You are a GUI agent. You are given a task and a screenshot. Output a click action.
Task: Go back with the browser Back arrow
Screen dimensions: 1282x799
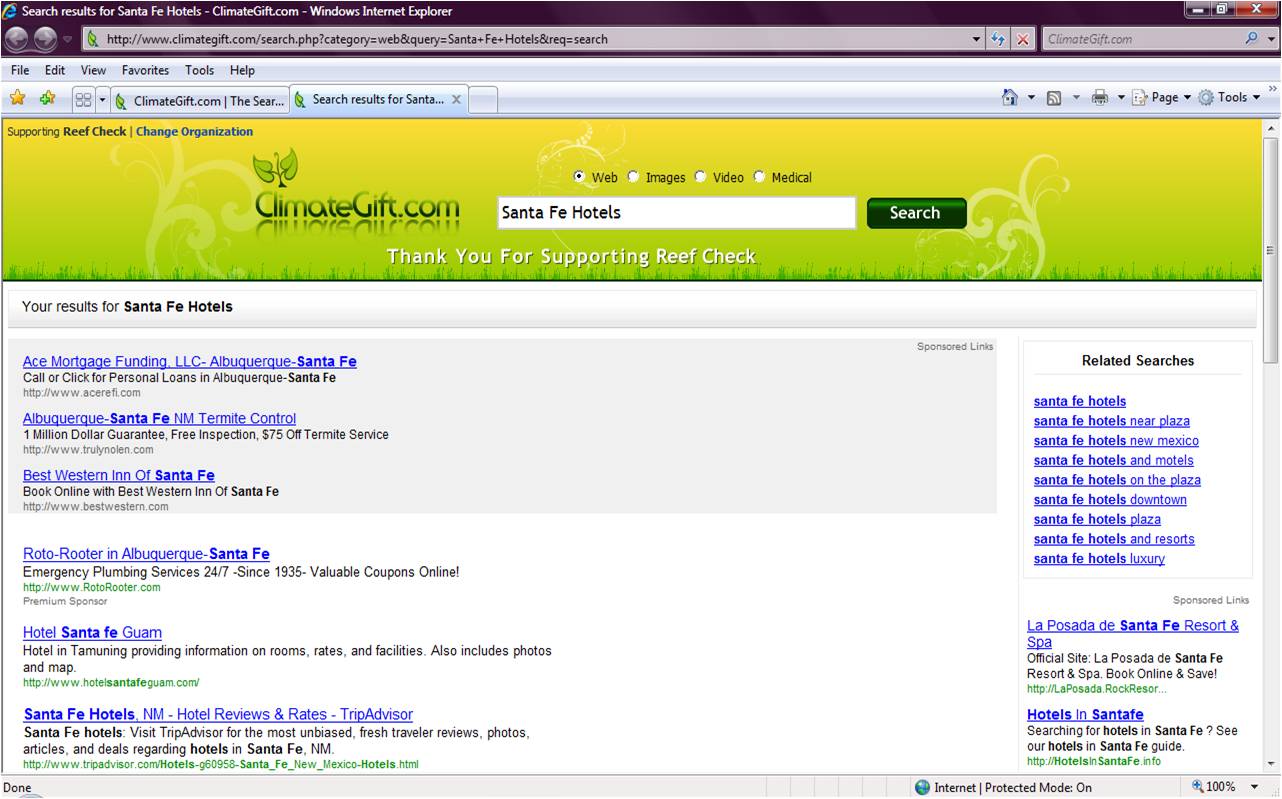point(18,39)
